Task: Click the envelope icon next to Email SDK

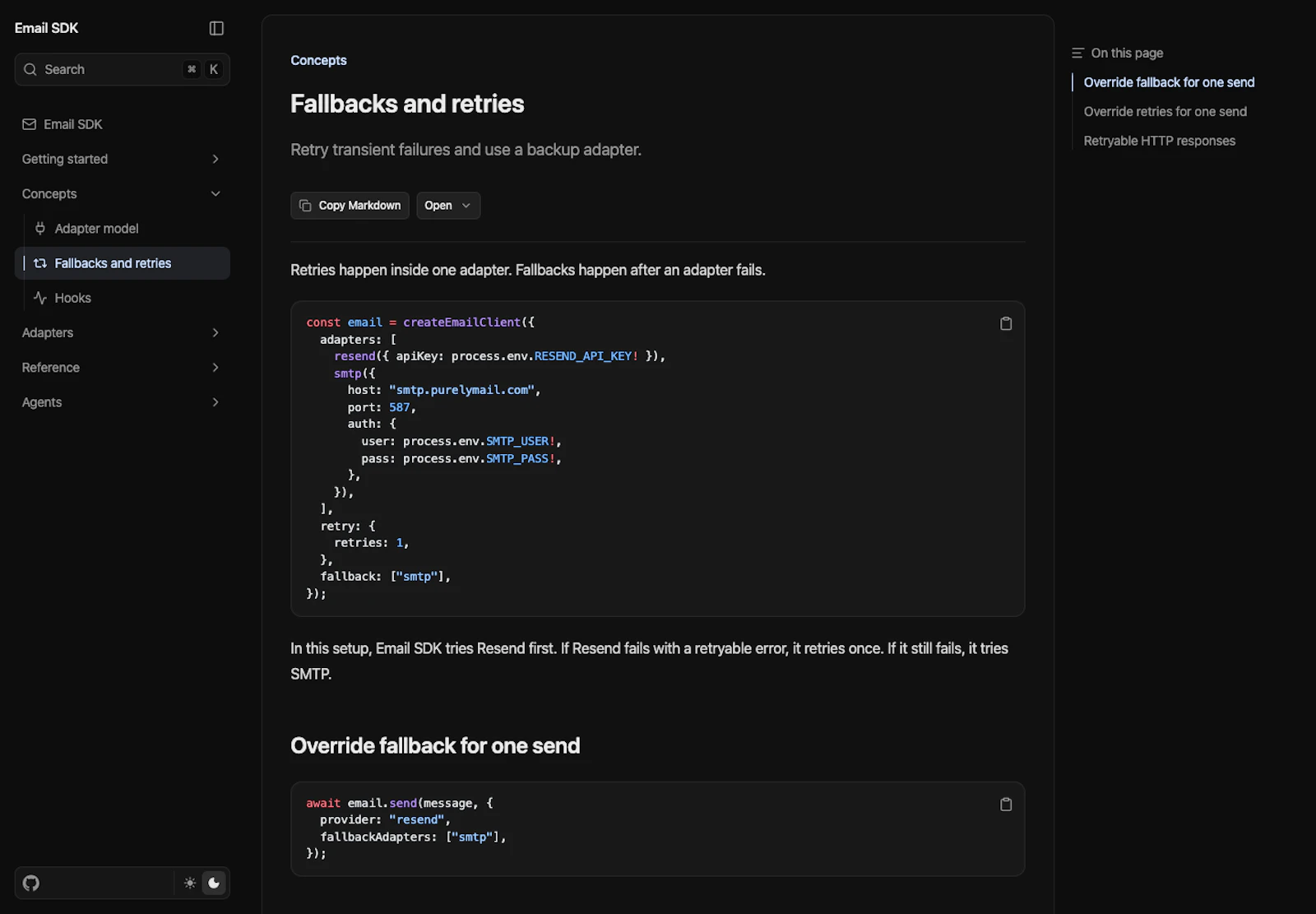Action: 30,124
